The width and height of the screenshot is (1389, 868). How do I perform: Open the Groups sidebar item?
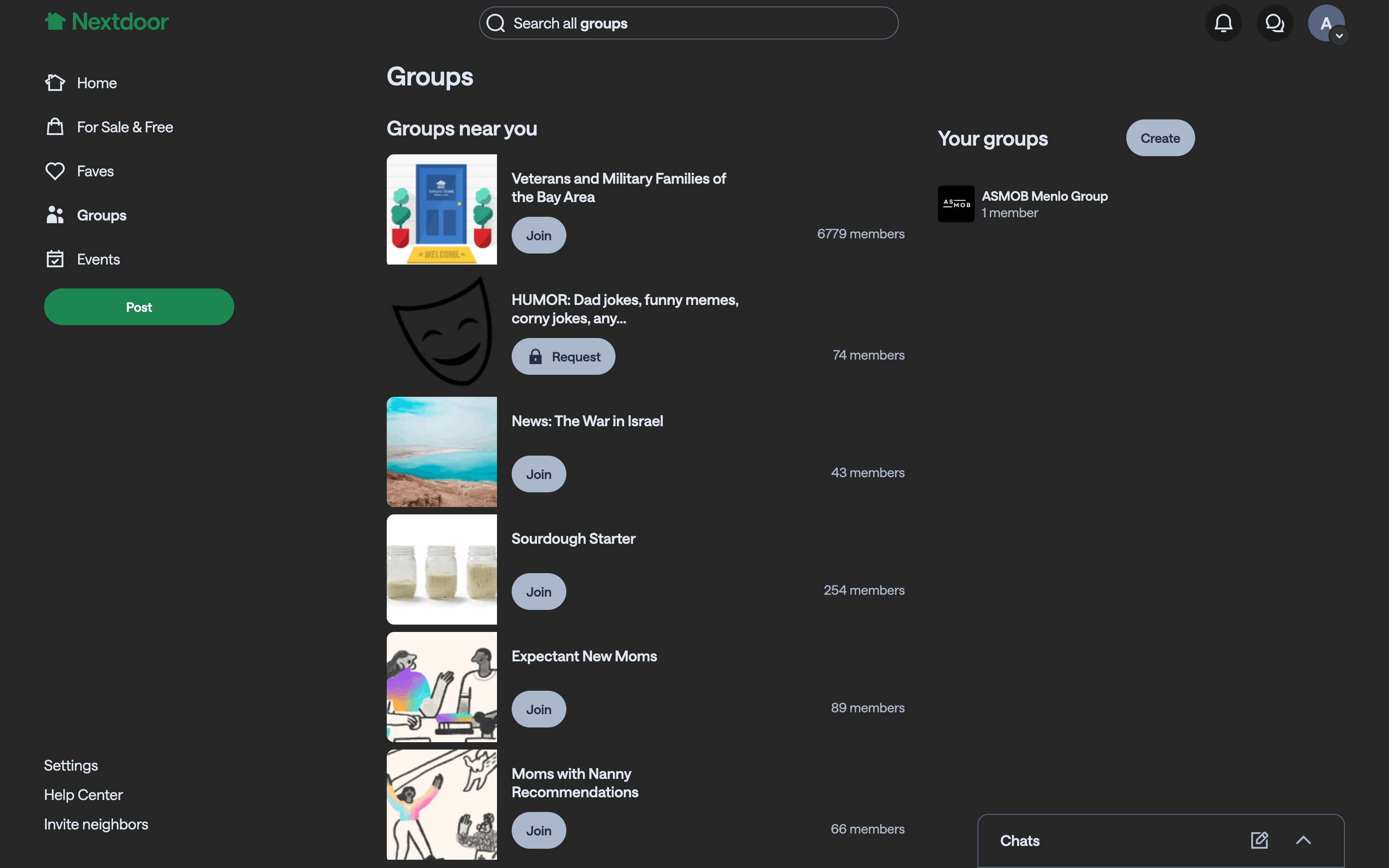(102, 215)
